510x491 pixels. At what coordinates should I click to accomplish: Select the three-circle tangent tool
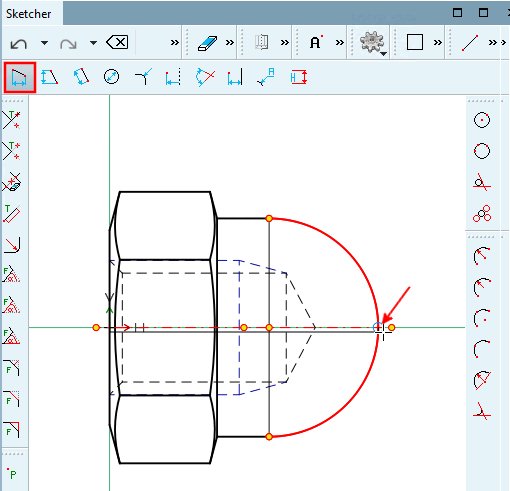click(482, 213)
